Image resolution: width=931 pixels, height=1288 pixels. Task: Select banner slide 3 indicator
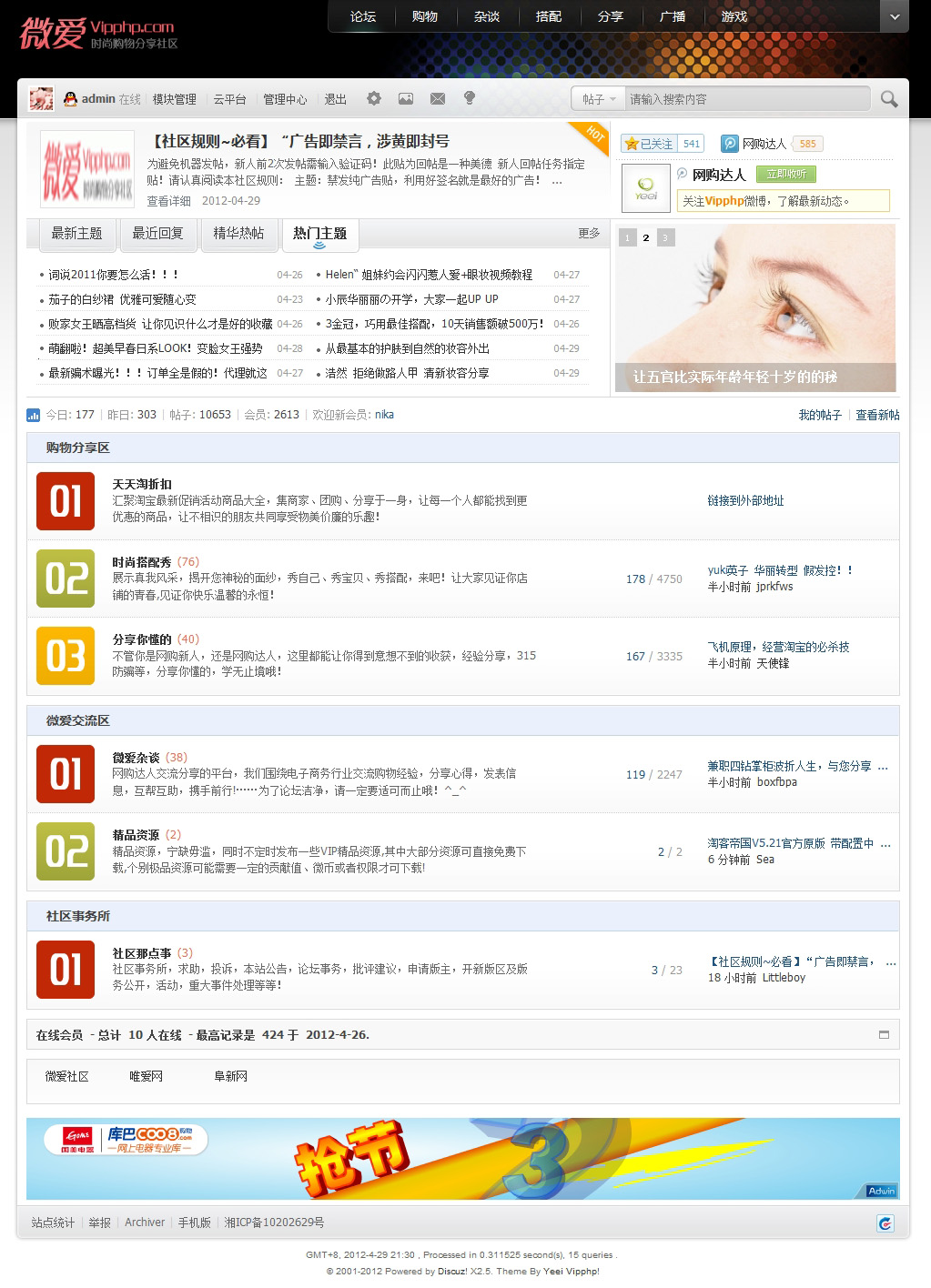[665, 237]
